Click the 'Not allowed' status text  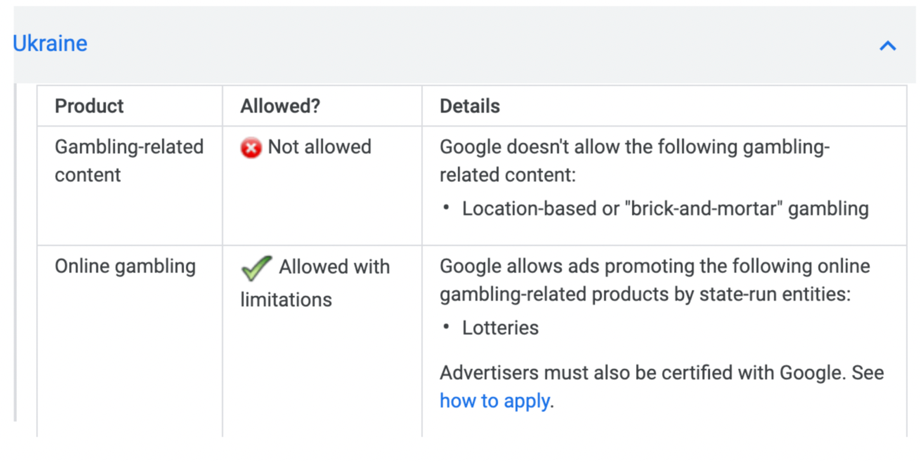tap(319, 147)
